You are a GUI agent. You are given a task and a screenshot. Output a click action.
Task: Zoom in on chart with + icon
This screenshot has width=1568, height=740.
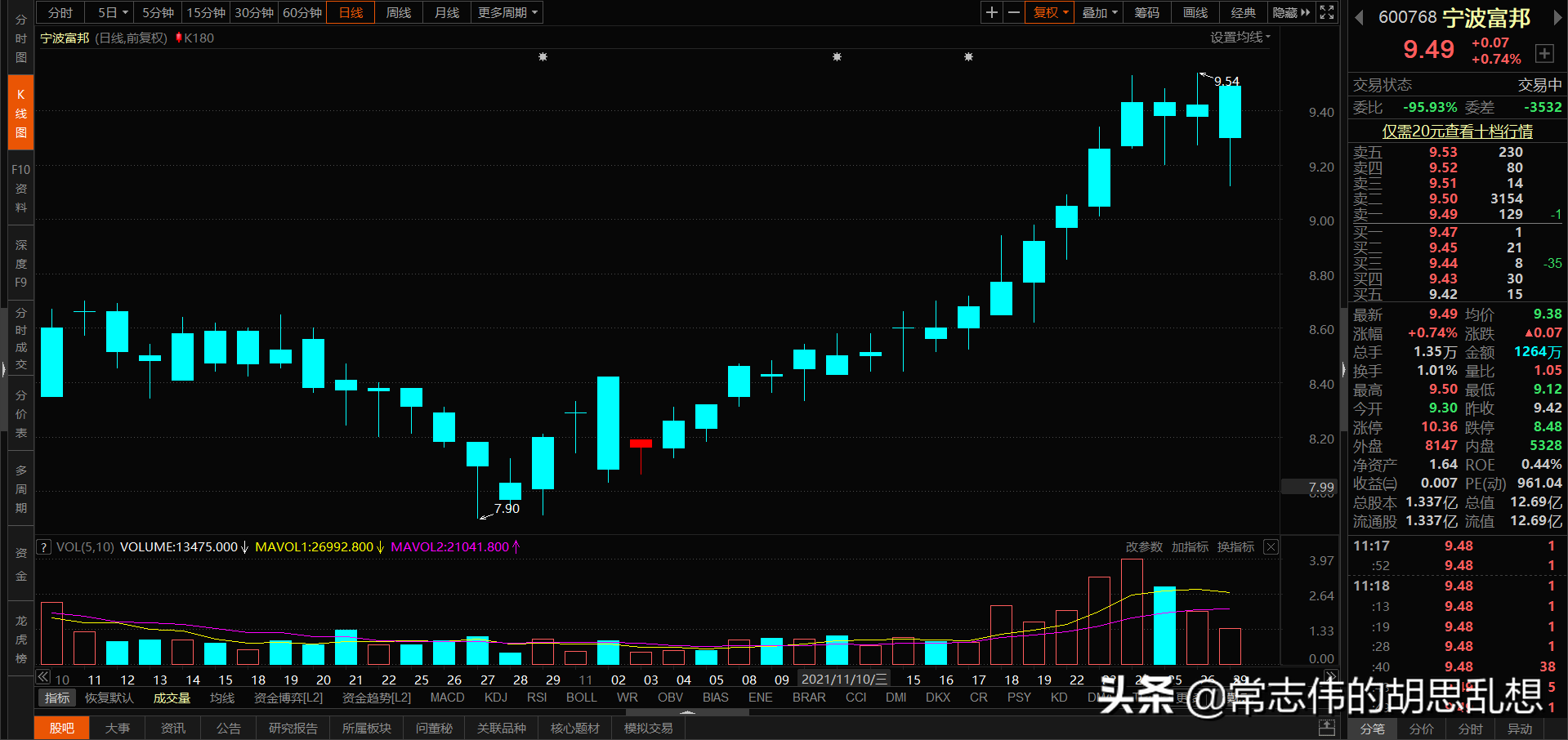tap(991, 12)
